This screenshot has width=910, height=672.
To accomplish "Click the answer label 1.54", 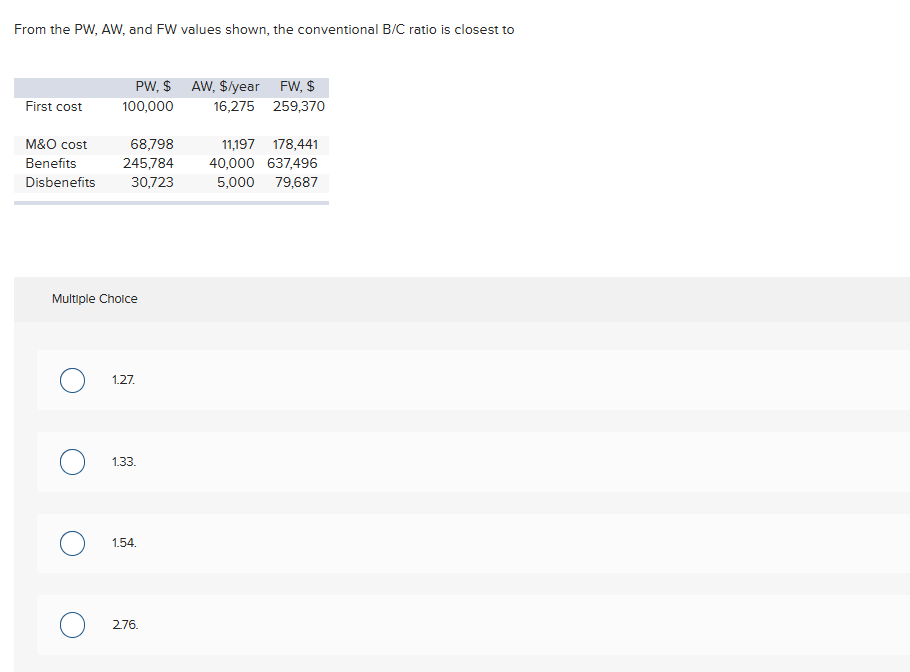I will [x=121, y=543].
